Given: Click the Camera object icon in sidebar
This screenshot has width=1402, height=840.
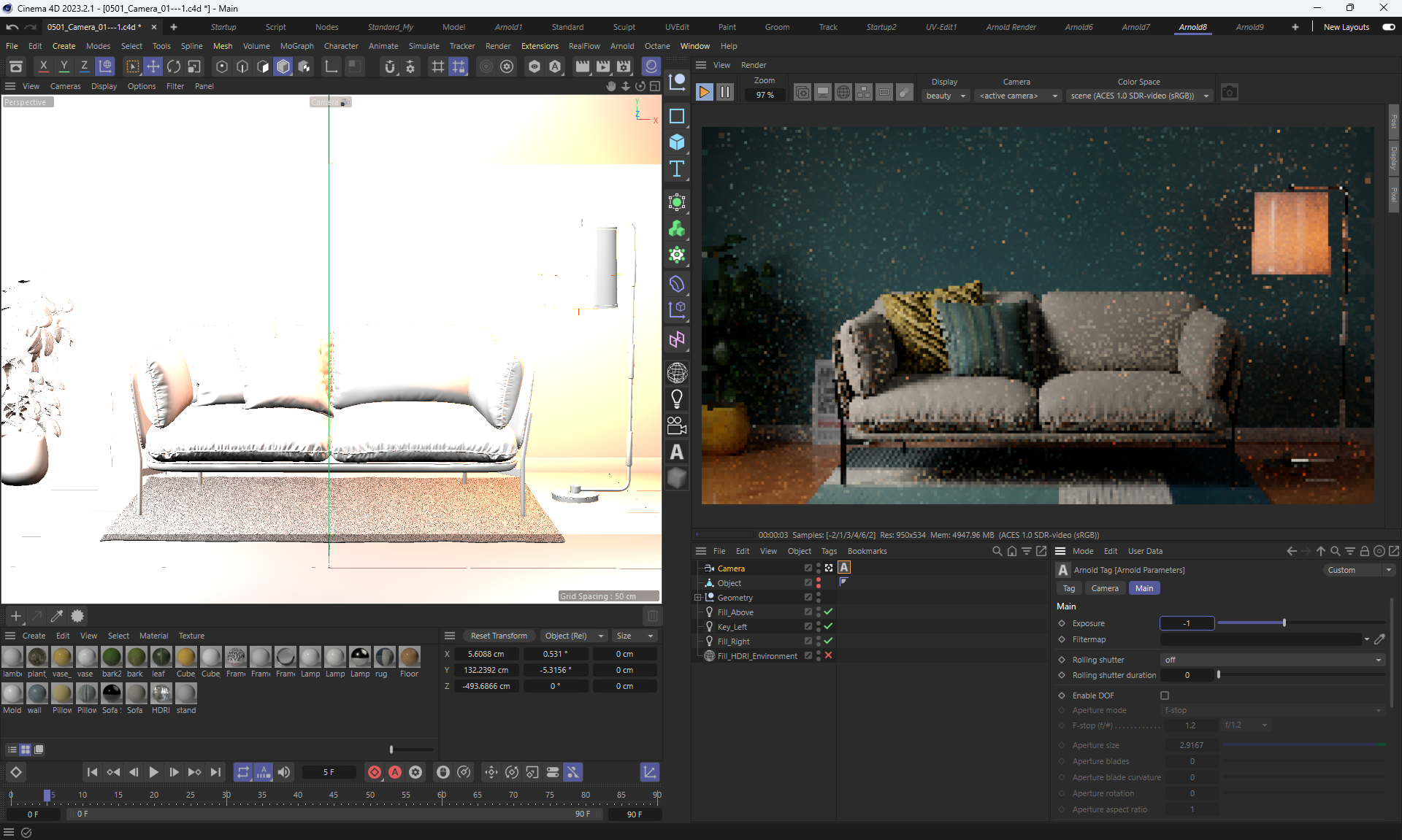Looking at the screenshot, I should pos(677,425).
